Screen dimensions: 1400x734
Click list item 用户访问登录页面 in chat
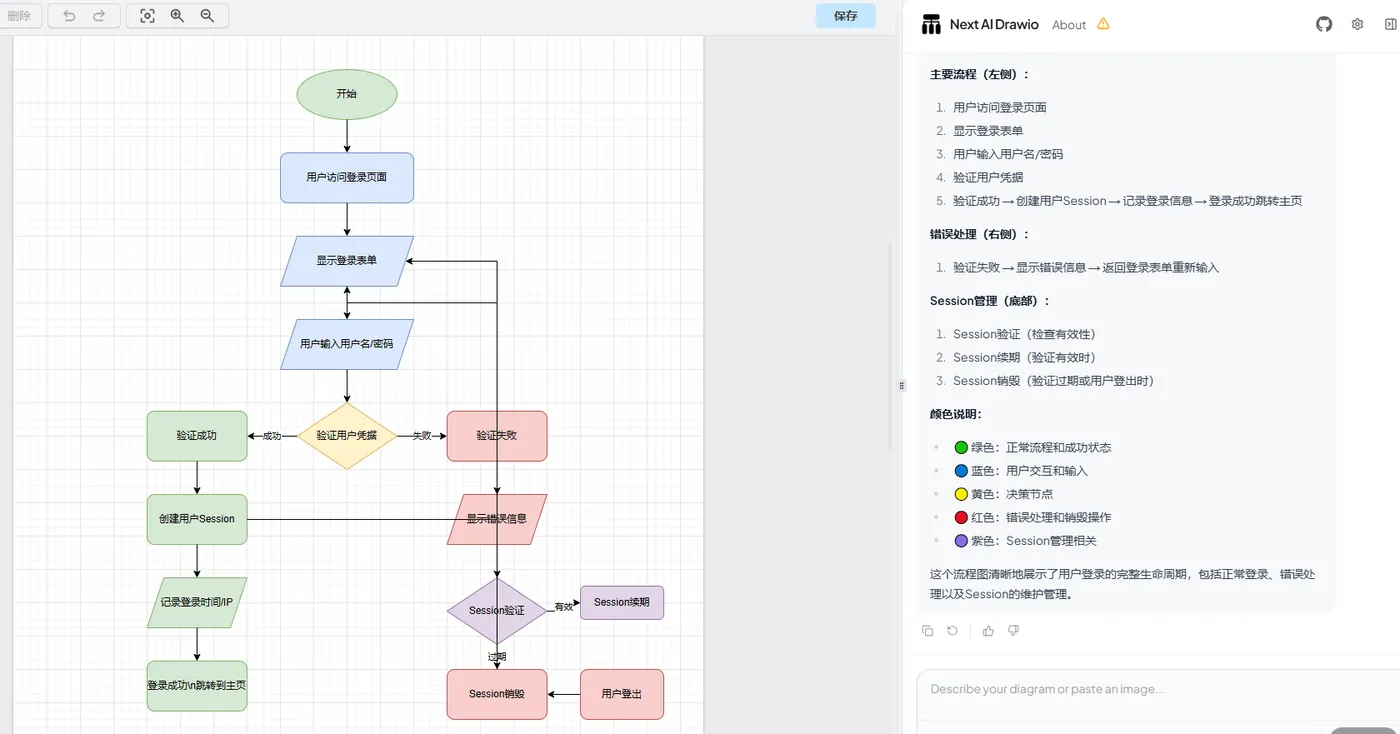click(x=1000, y=107)
